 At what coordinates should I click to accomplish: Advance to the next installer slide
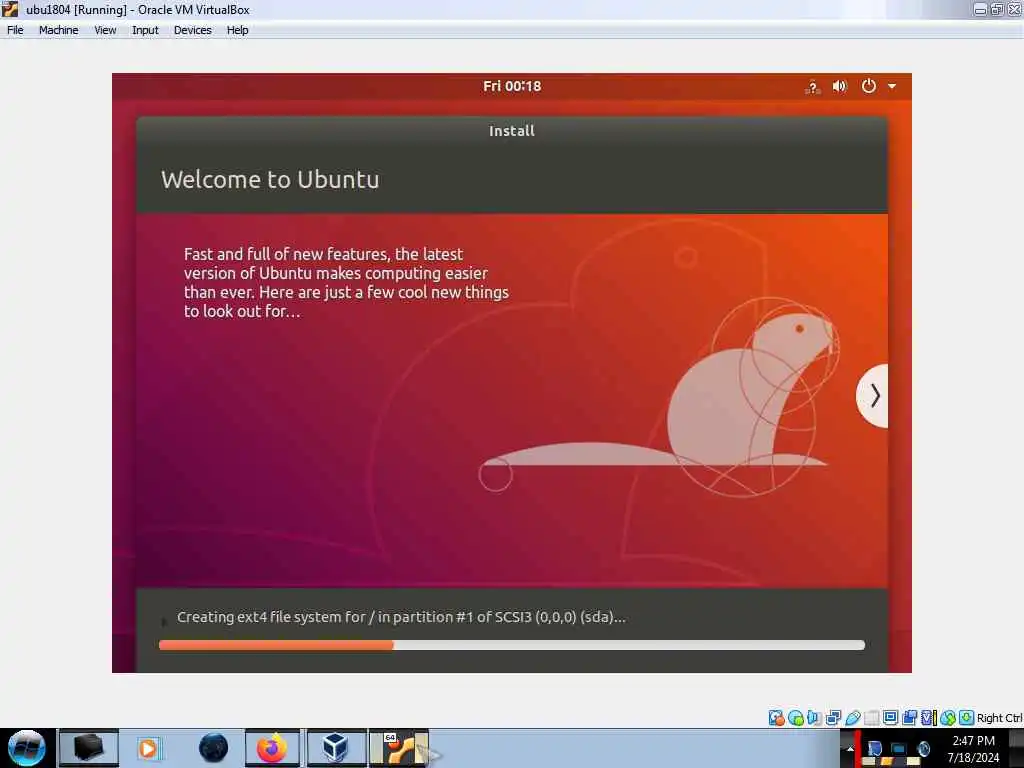tap(873, 396)
